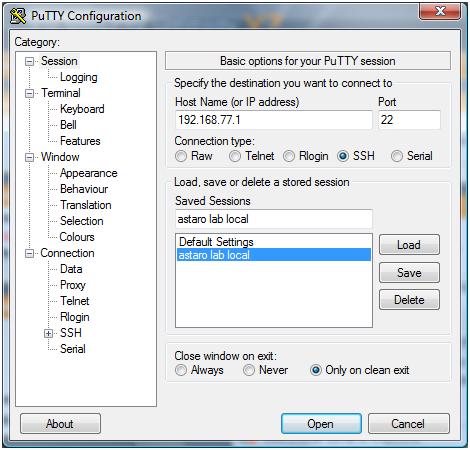Collapse the Session tree node
This screenshot has width=470, height=450.
coord(30,61)
